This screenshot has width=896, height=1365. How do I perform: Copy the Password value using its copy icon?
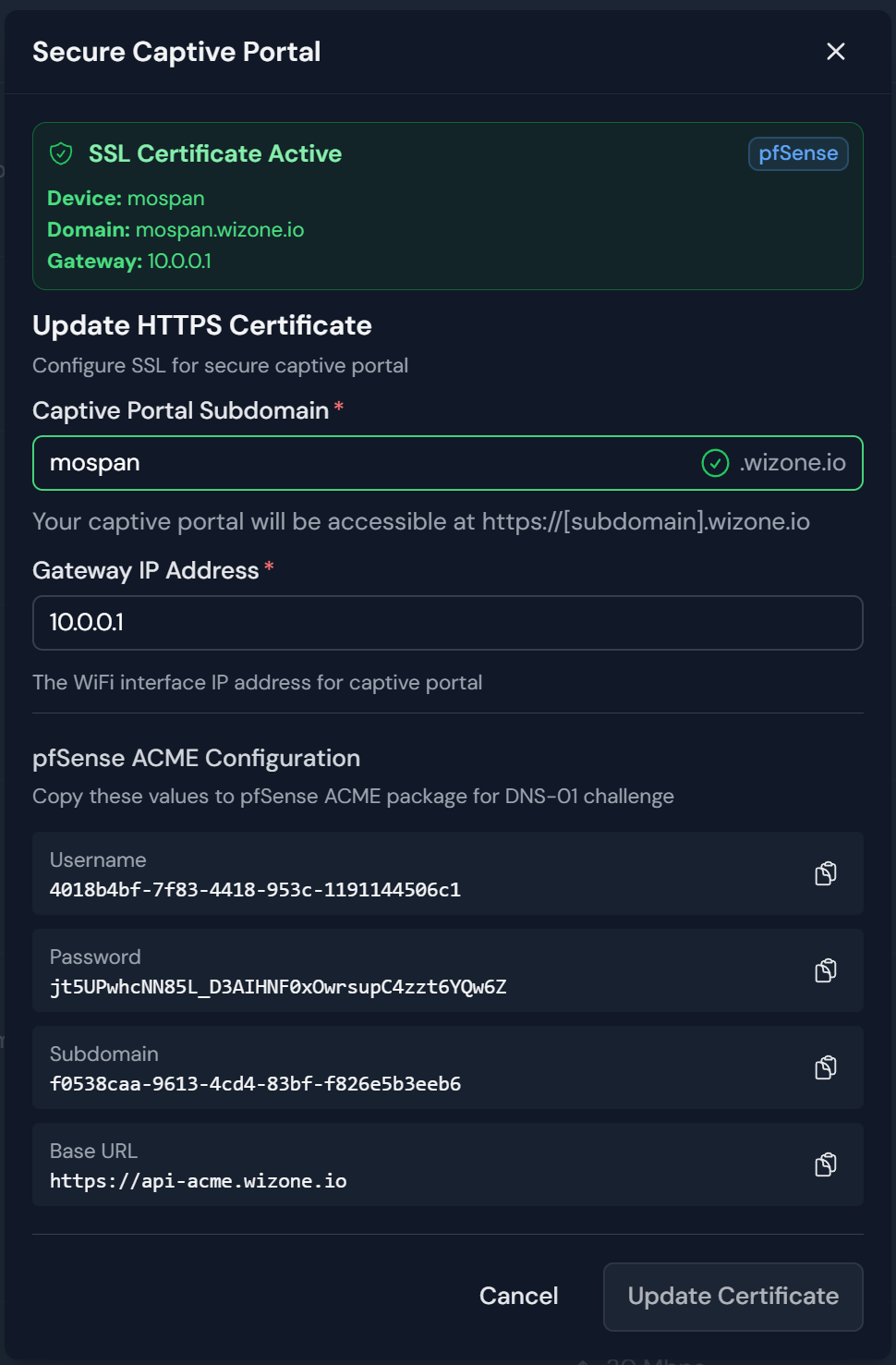tap(825, 969)
